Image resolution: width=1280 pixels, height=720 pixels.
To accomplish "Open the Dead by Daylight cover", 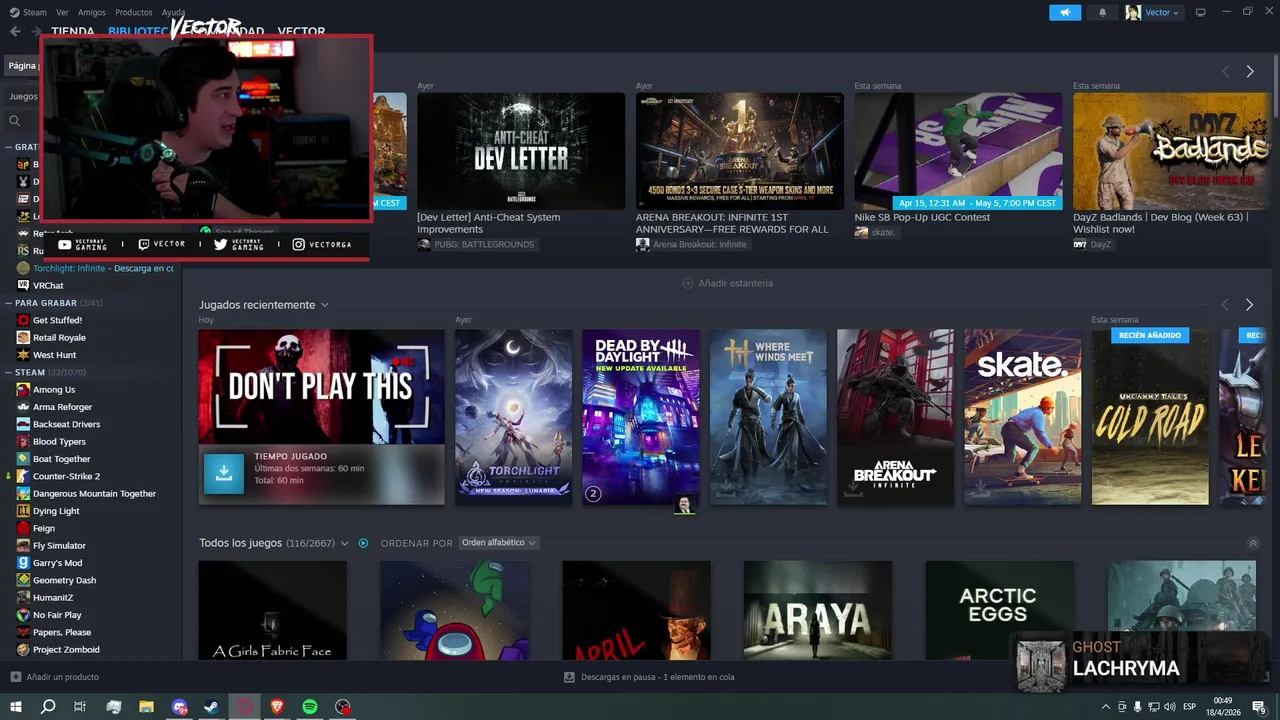I will click(641, 417).
